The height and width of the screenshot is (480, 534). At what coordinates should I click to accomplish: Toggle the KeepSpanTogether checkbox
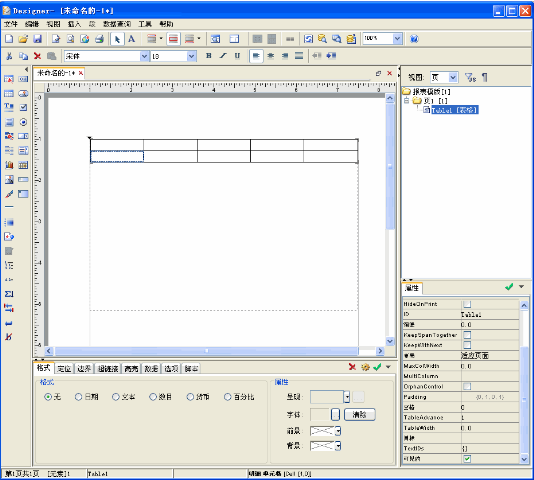tap(467, 335)
